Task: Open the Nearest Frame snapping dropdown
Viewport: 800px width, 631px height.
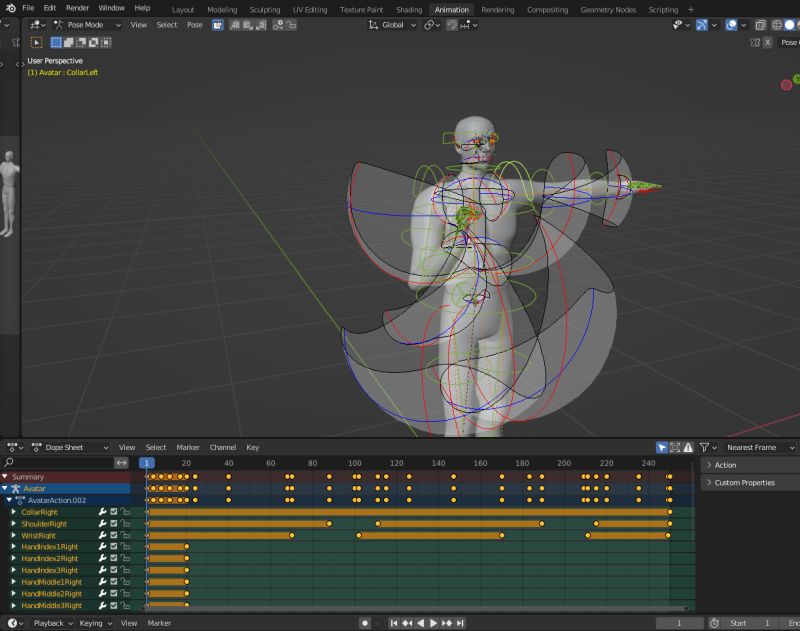Action: coord(752,448)
